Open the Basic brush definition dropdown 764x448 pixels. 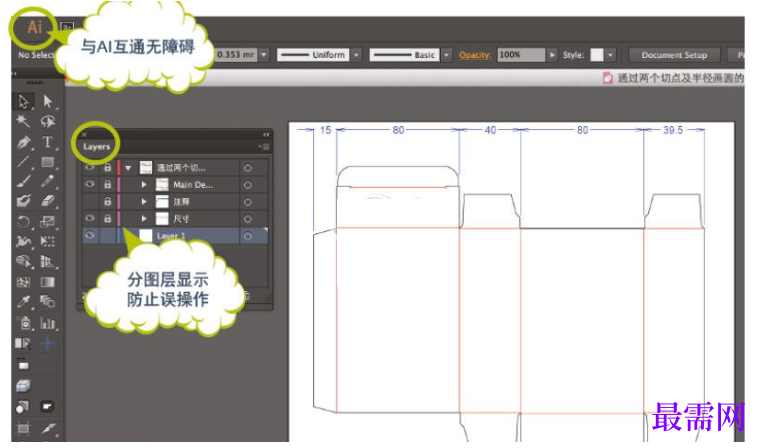point(446,55)
